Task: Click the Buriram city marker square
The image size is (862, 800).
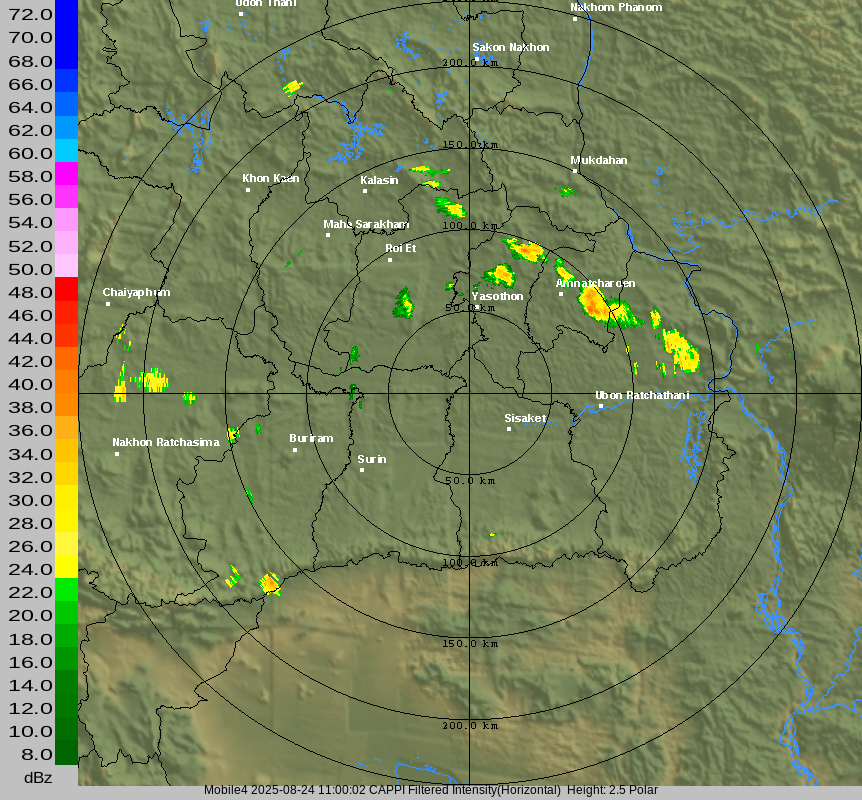Action: point(295,450)
